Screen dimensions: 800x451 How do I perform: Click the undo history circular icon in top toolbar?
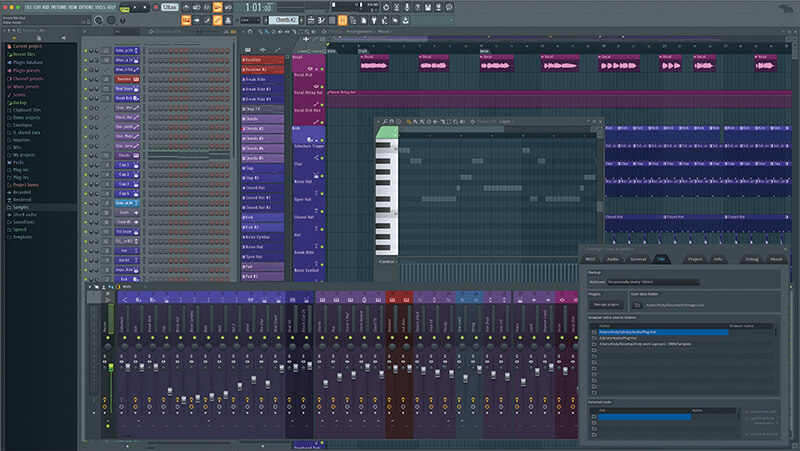[x=386, y=7]
